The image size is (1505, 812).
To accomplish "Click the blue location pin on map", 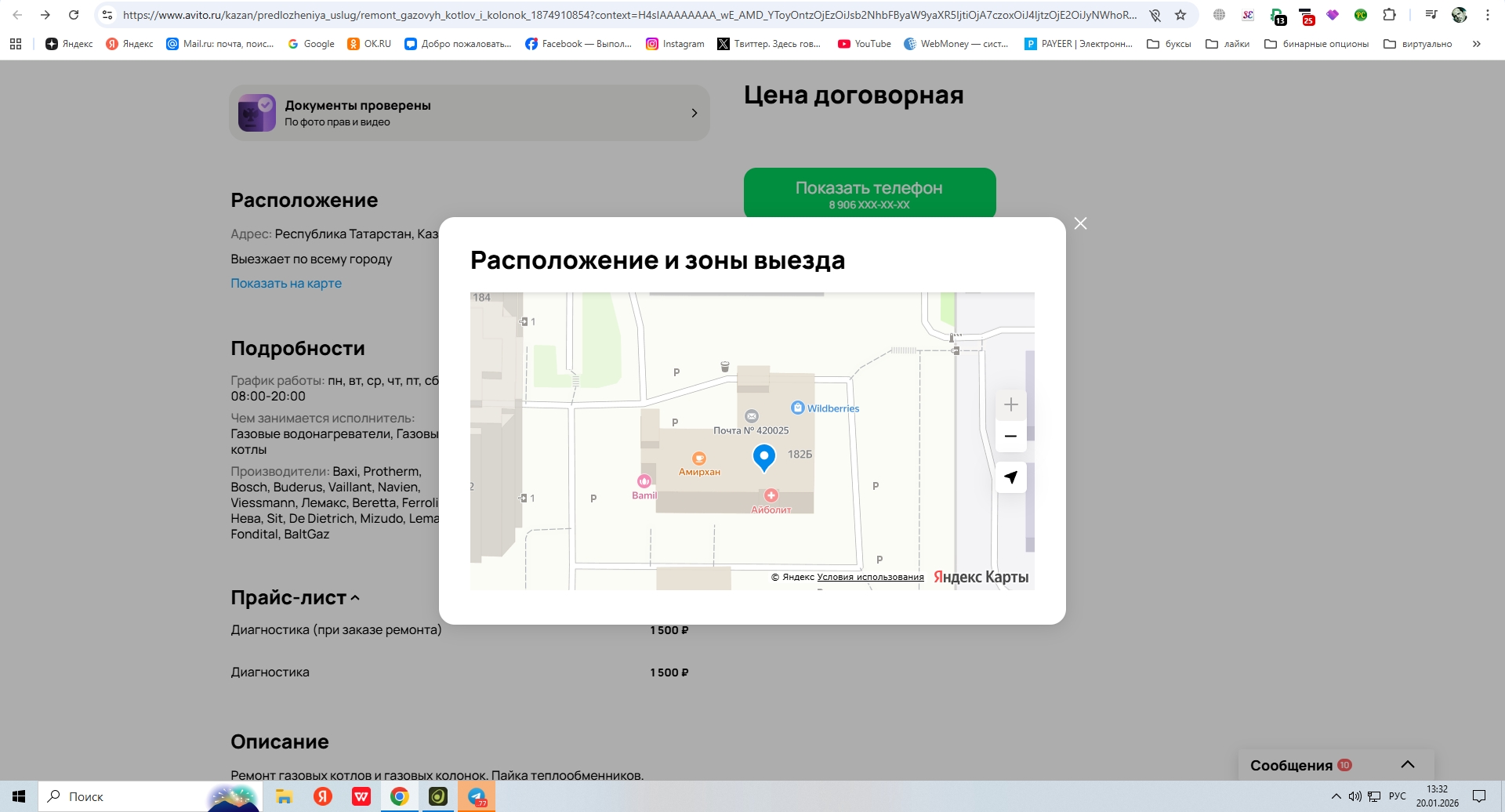I will 763,456.
